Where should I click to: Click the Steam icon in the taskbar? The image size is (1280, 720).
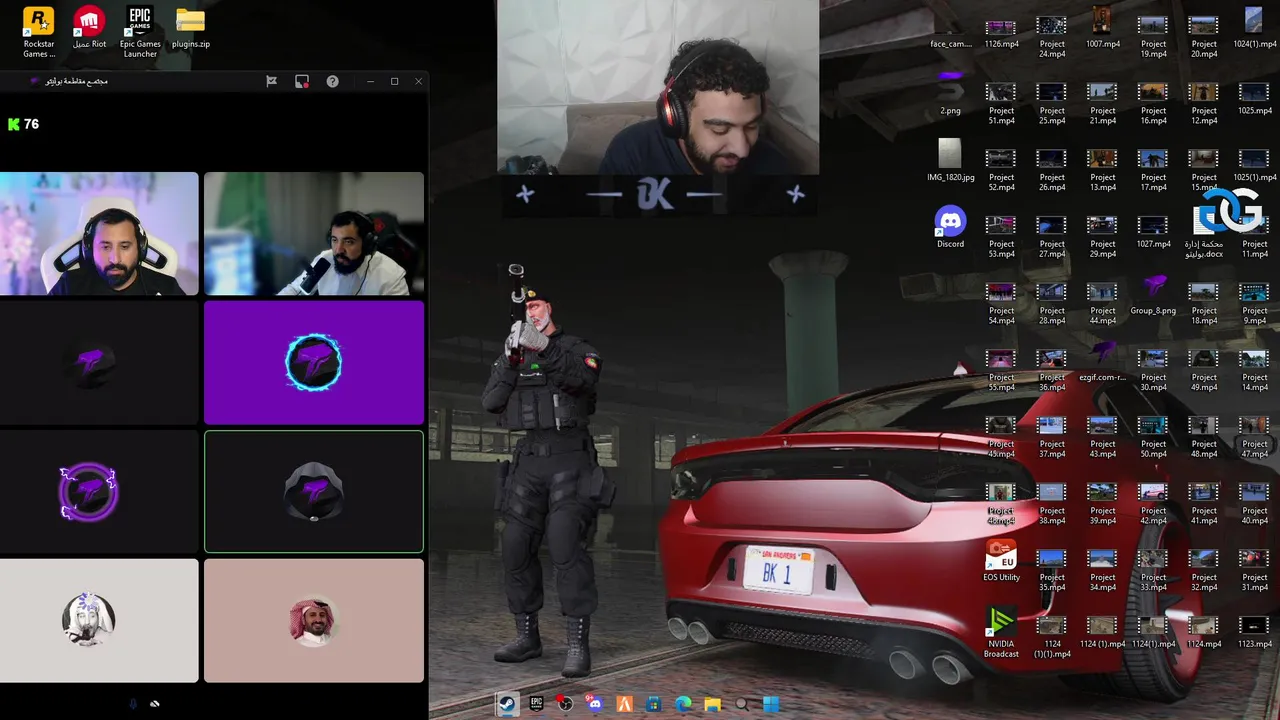(507, 704)
